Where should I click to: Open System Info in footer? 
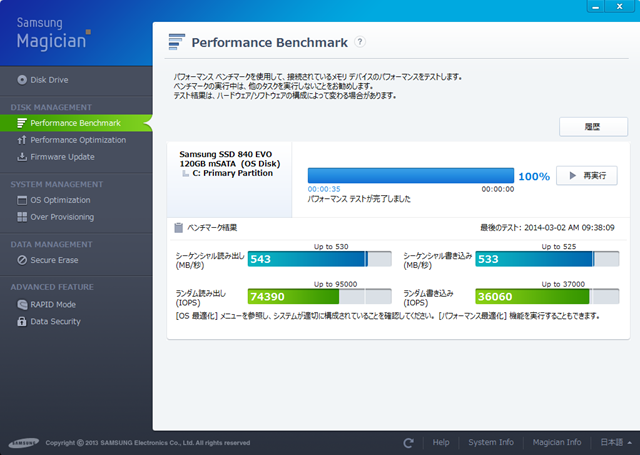tap(491, 442)
